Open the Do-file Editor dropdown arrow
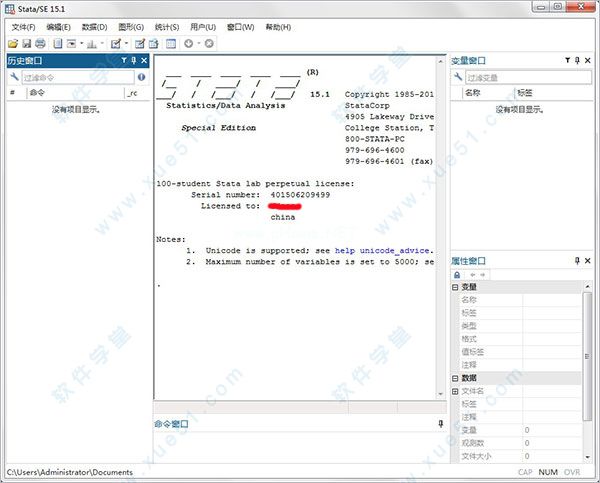This screenshot has height=483, width=600. click(x=126, y=44)
